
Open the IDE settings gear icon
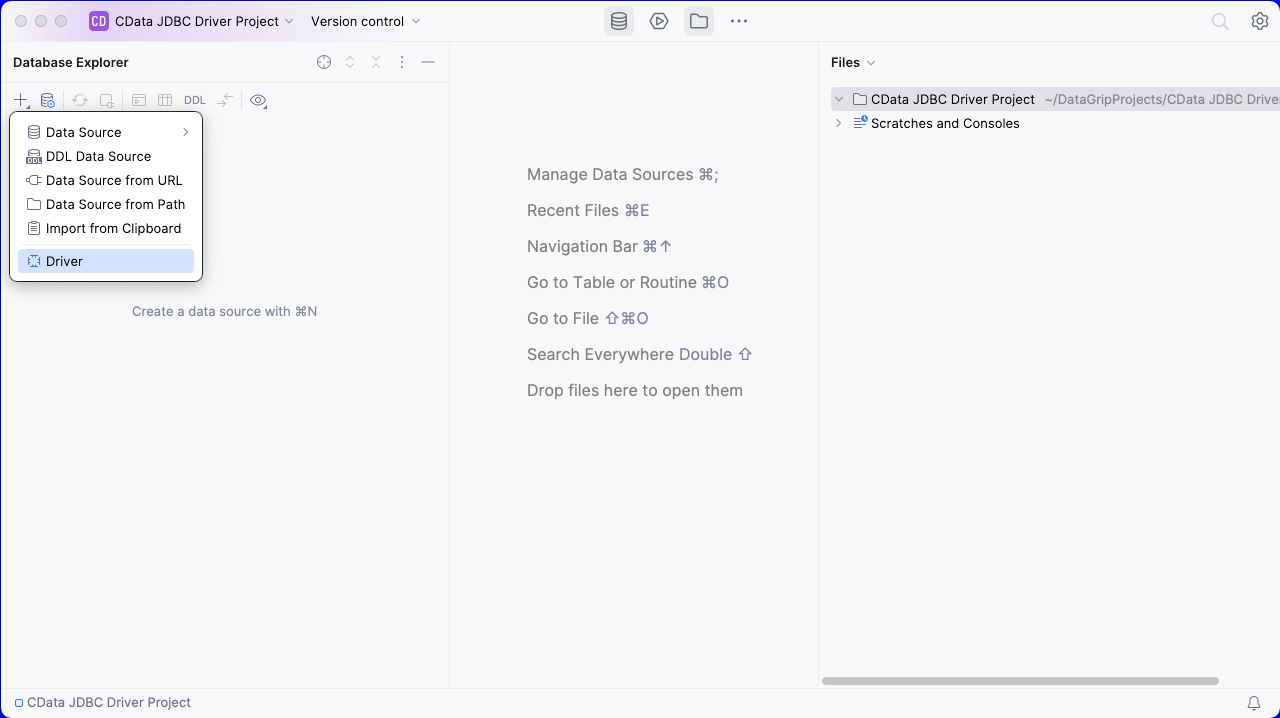(1260, 21)
